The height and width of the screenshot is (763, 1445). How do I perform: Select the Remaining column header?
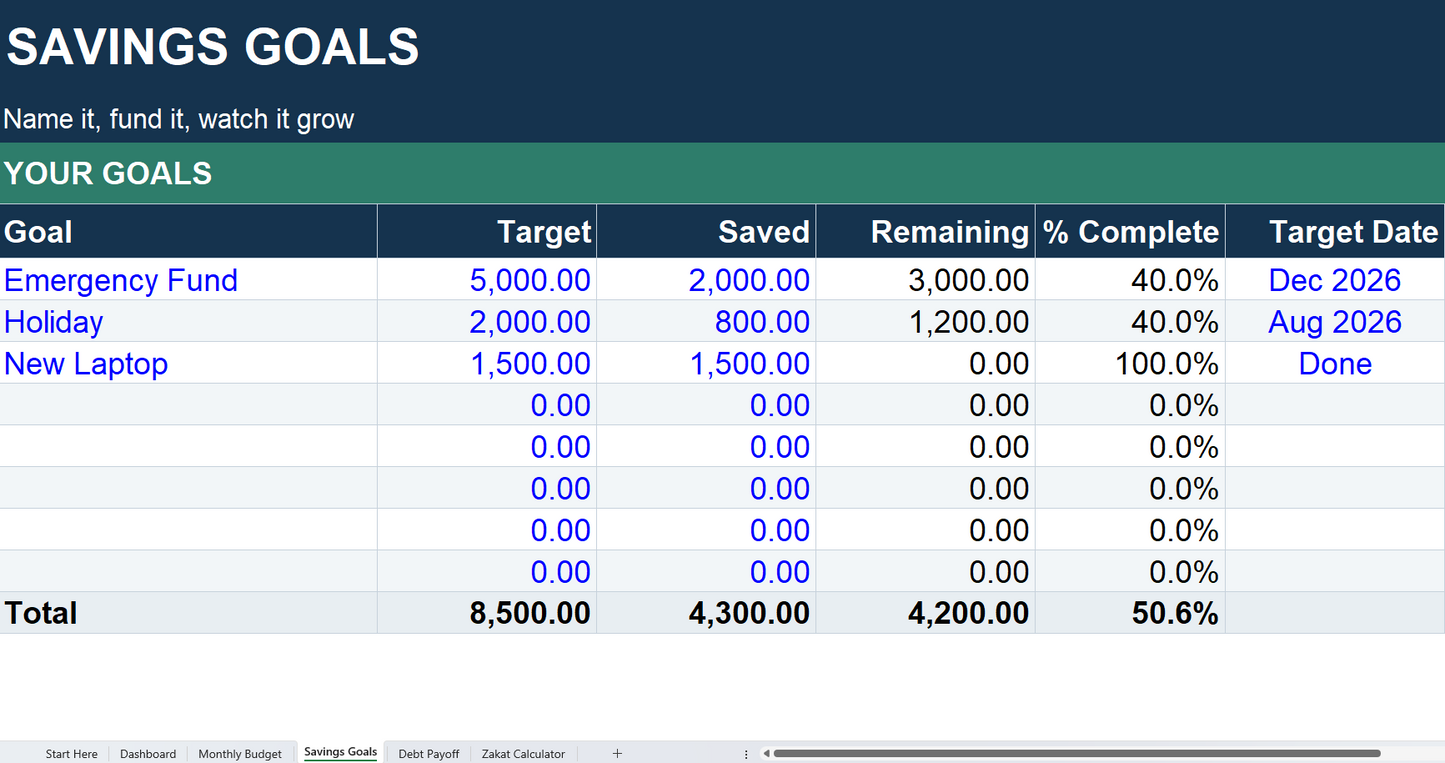pos(925,232)
